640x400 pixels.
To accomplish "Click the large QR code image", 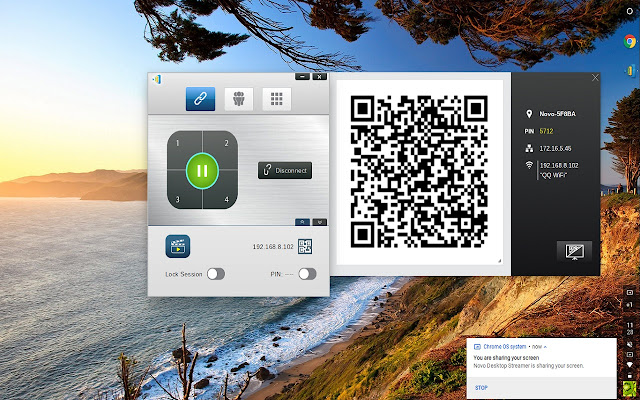I will pos(419,172).
